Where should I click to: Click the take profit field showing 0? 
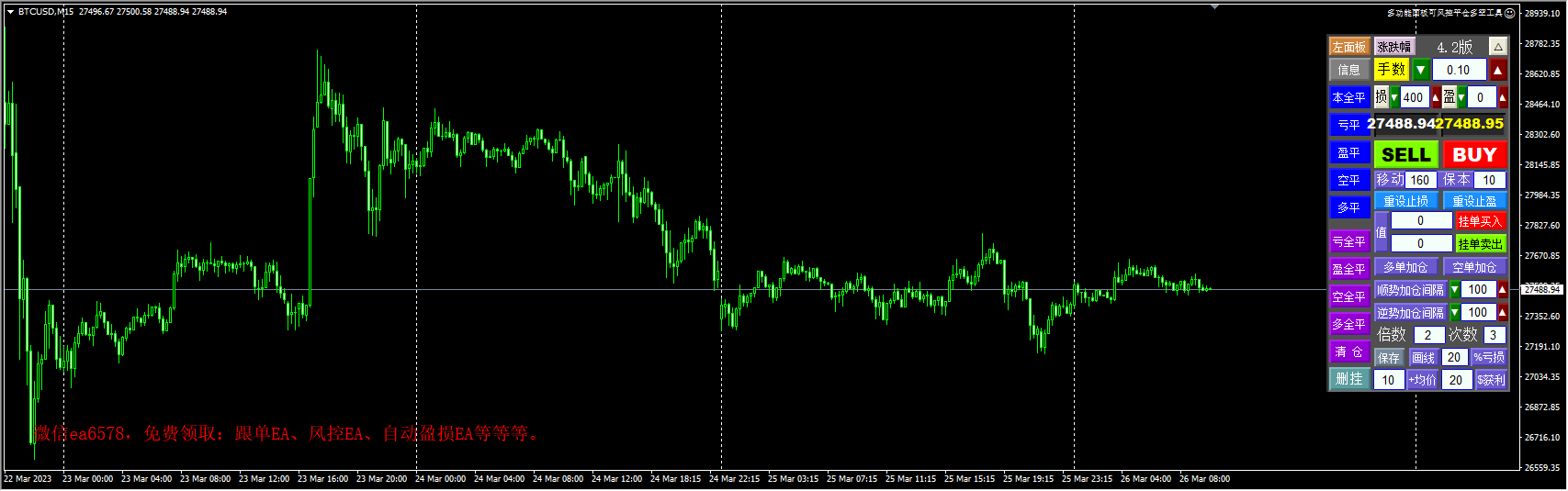[1480, 97]
